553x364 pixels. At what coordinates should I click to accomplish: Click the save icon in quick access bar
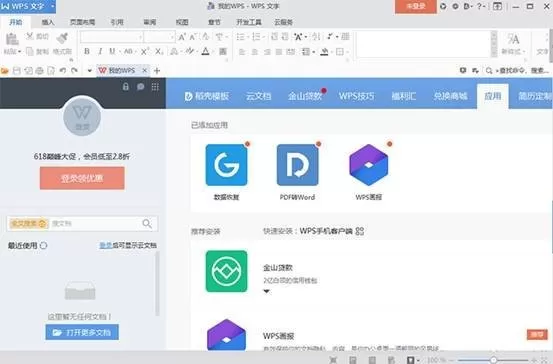pos(17,71)
